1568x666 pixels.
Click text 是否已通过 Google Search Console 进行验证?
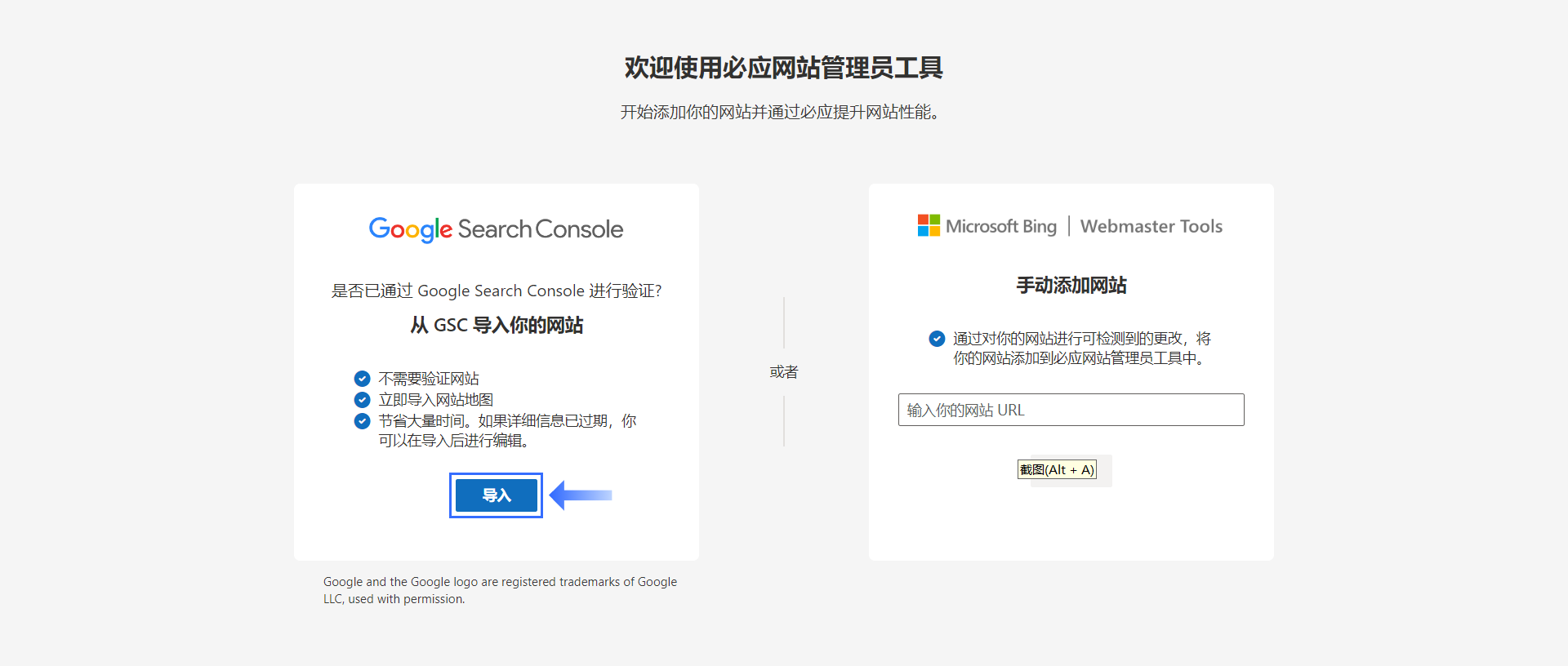coord(497,291)
